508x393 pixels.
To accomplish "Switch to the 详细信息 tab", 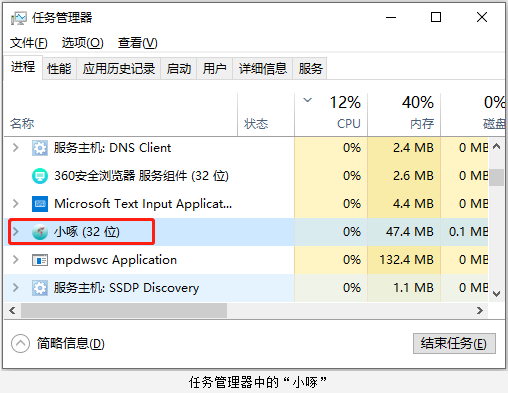I will pos(263,69).
